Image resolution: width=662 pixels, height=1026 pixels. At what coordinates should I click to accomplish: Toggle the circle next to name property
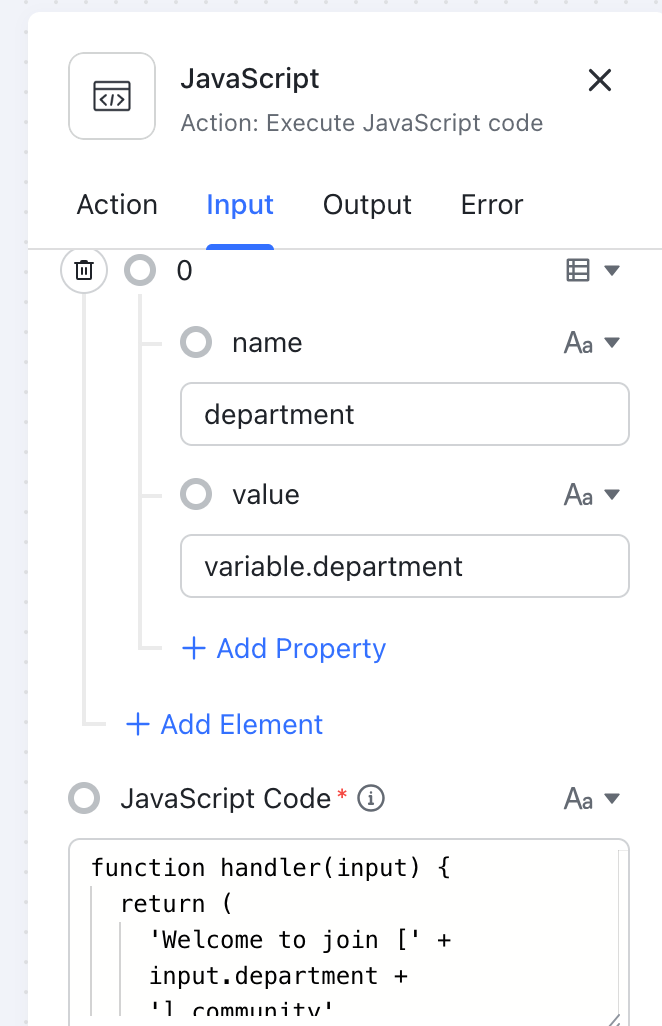point(196,343)
